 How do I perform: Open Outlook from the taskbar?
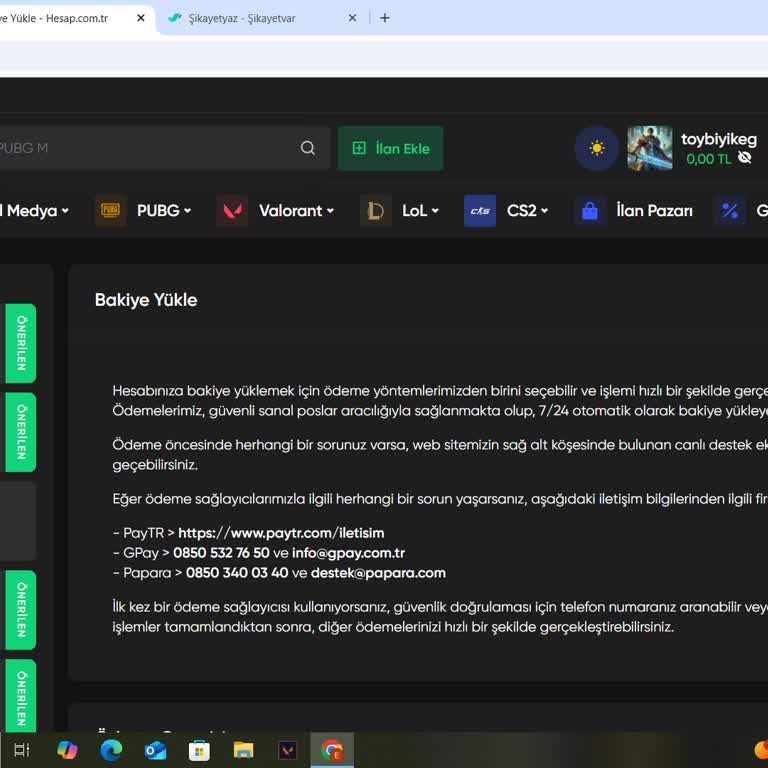click(x=155, y=750)
